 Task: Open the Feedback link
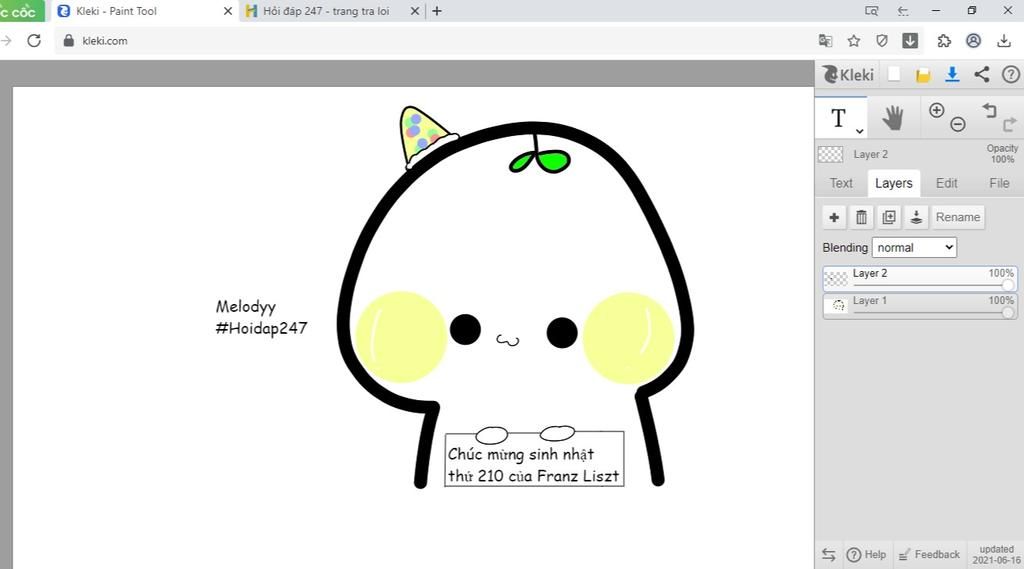(x=929, y=555)
